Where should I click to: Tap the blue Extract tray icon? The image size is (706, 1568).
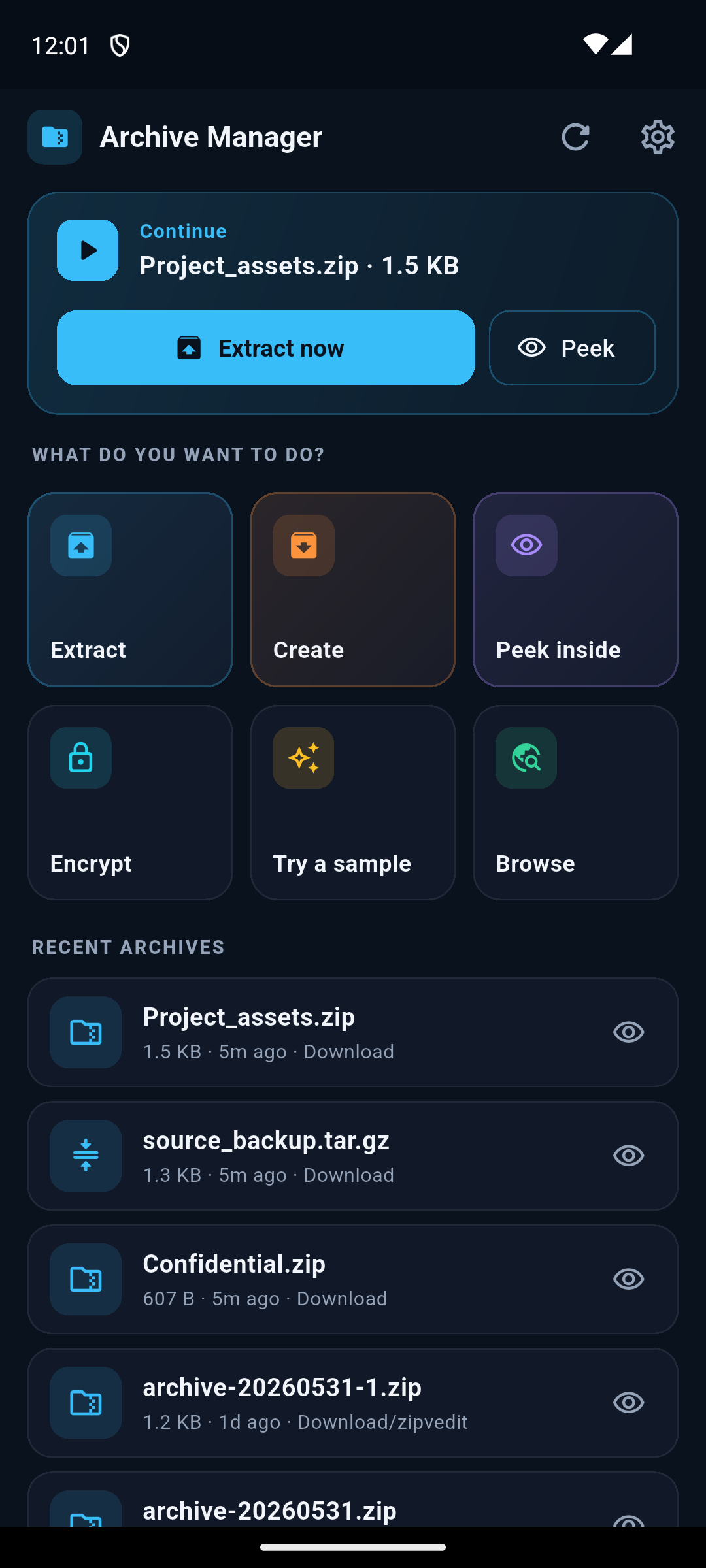81,546
